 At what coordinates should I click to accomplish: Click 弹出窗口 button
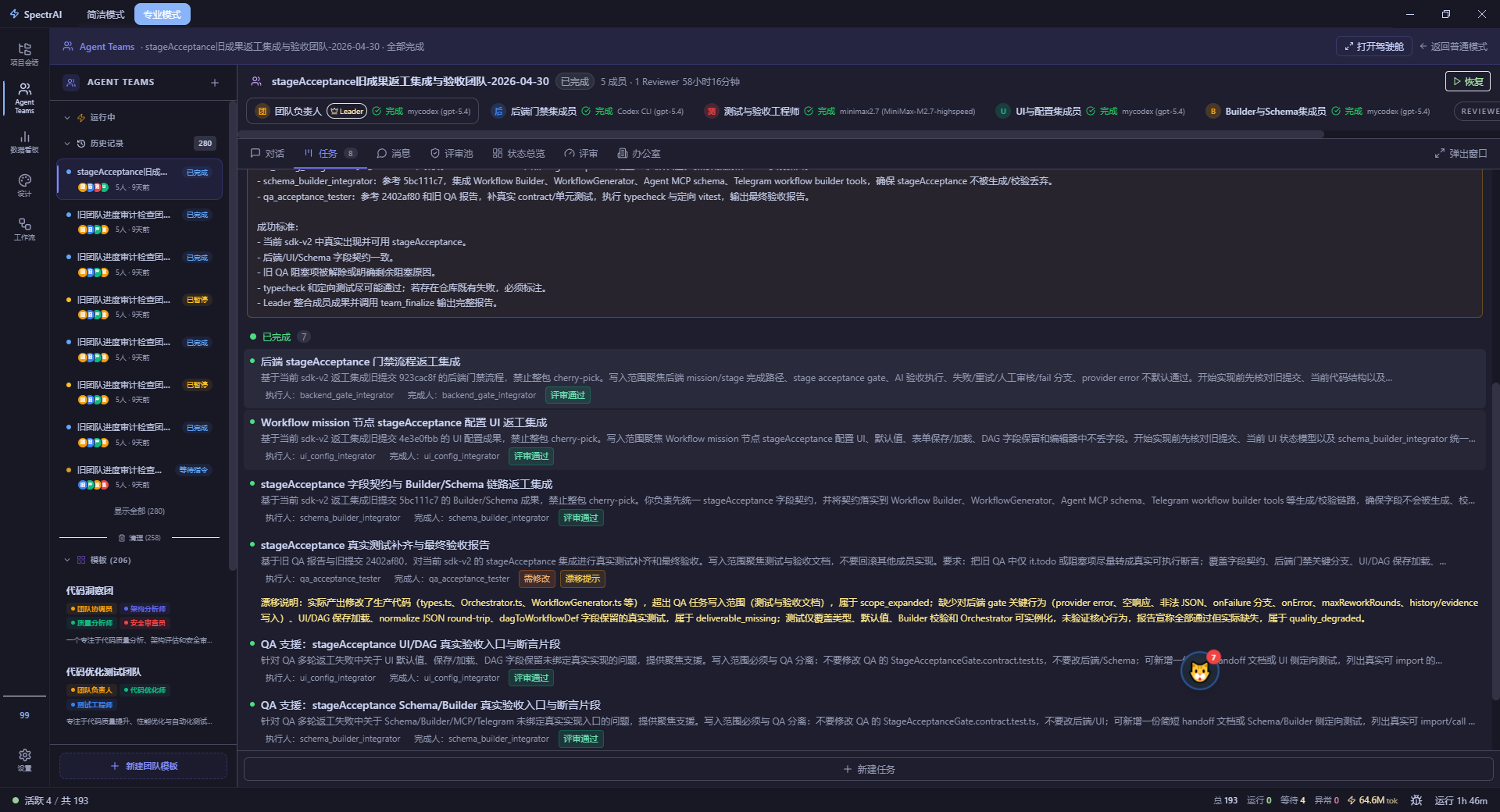(1461, 154)
